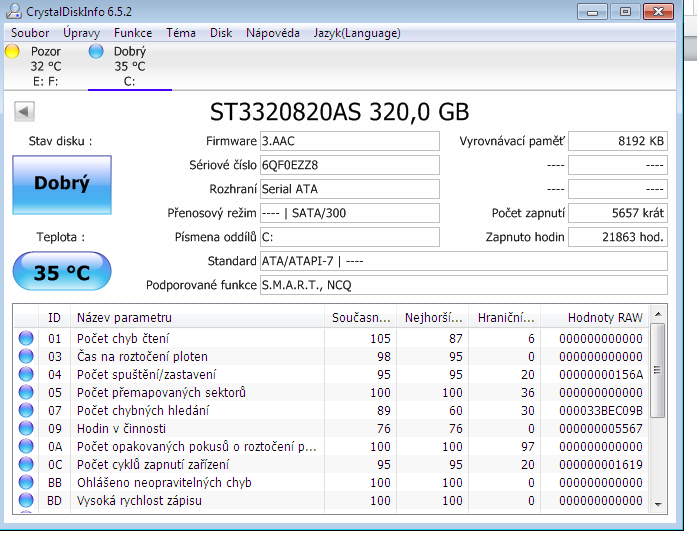Click the Současn... column header
The width and height of the screenshot is (697, 535).
pos(361,317)
